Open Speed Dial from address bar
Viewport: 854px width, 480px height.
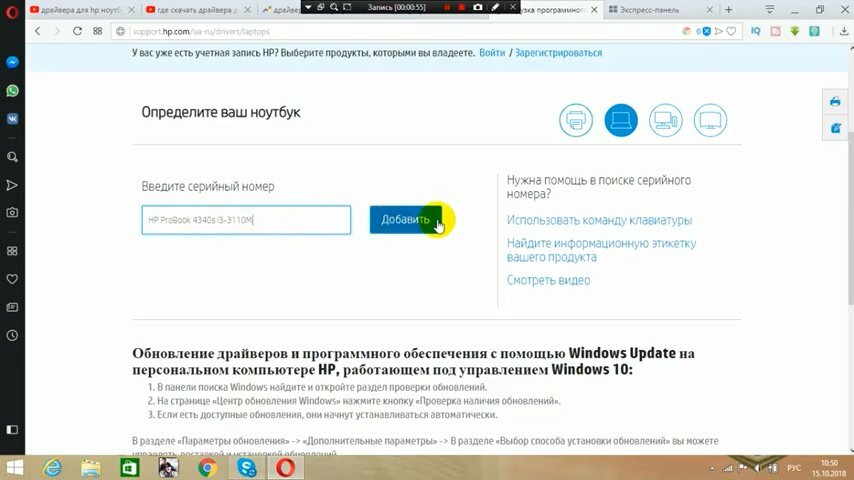(x=97, y=31)
